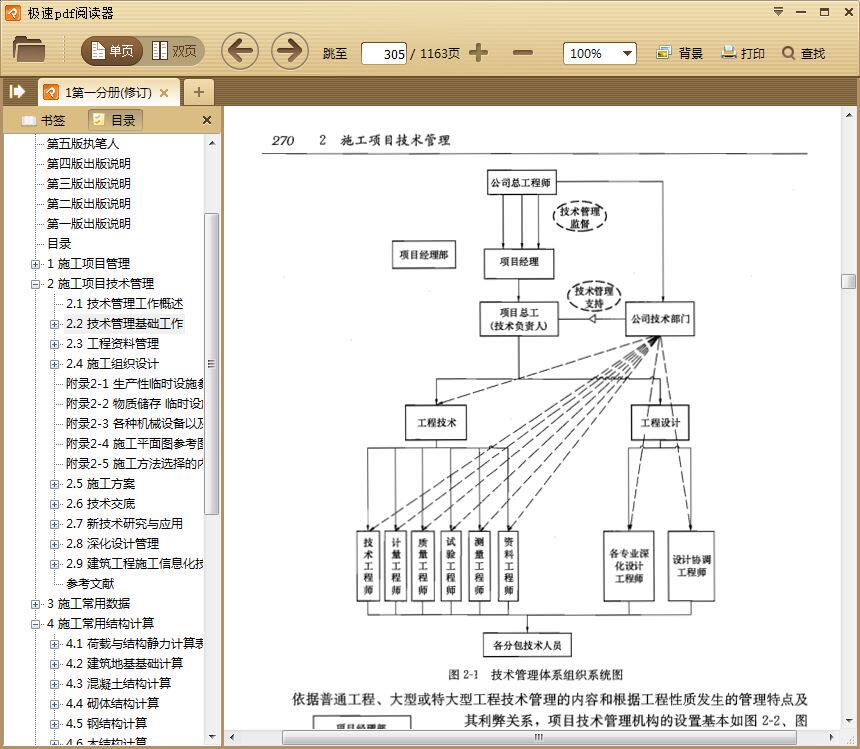Viewport: 860px width, 749px height.
Task: Open section 4.5 钢结构计算
Action: 106,724
